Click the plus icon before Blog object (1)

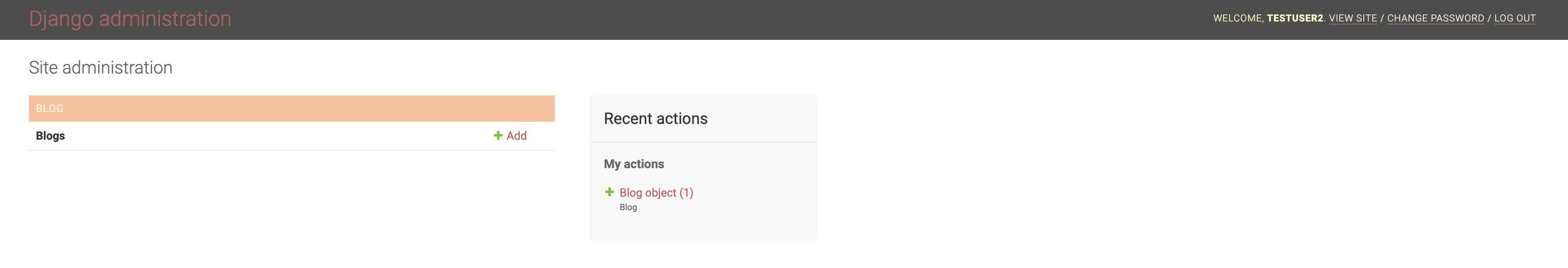coord(609,192)
